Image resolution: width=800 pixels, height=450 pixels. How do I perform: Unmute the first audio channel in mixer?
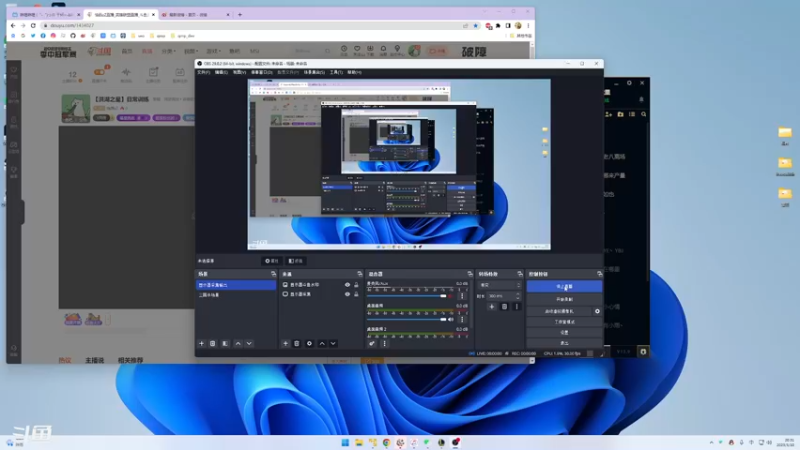coord(451,296)
